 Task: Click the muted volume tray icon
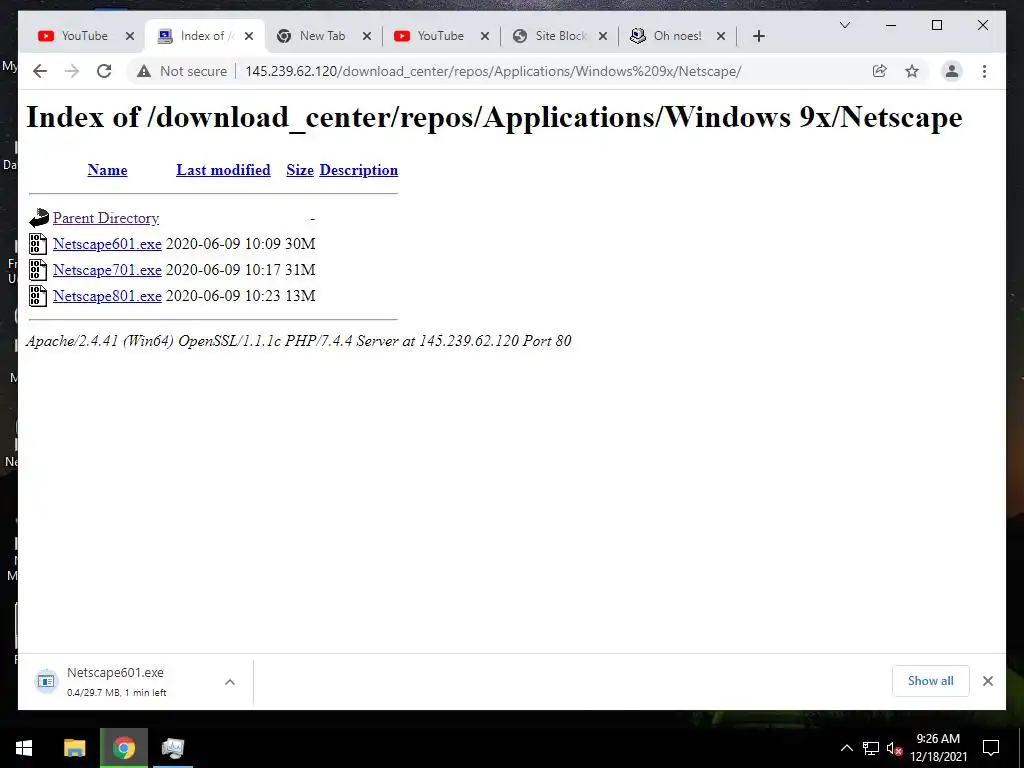pos(894,748)
